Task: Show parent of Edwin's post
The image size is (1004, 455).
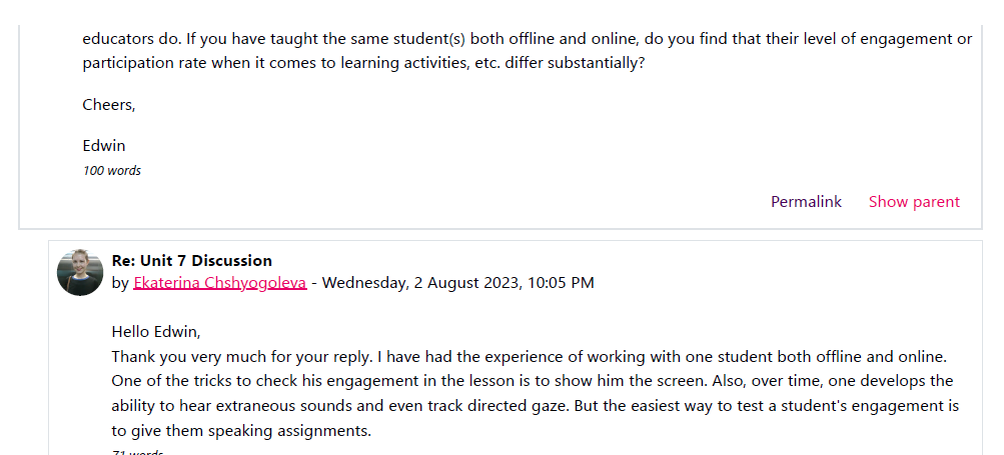Action: (914, 202)
